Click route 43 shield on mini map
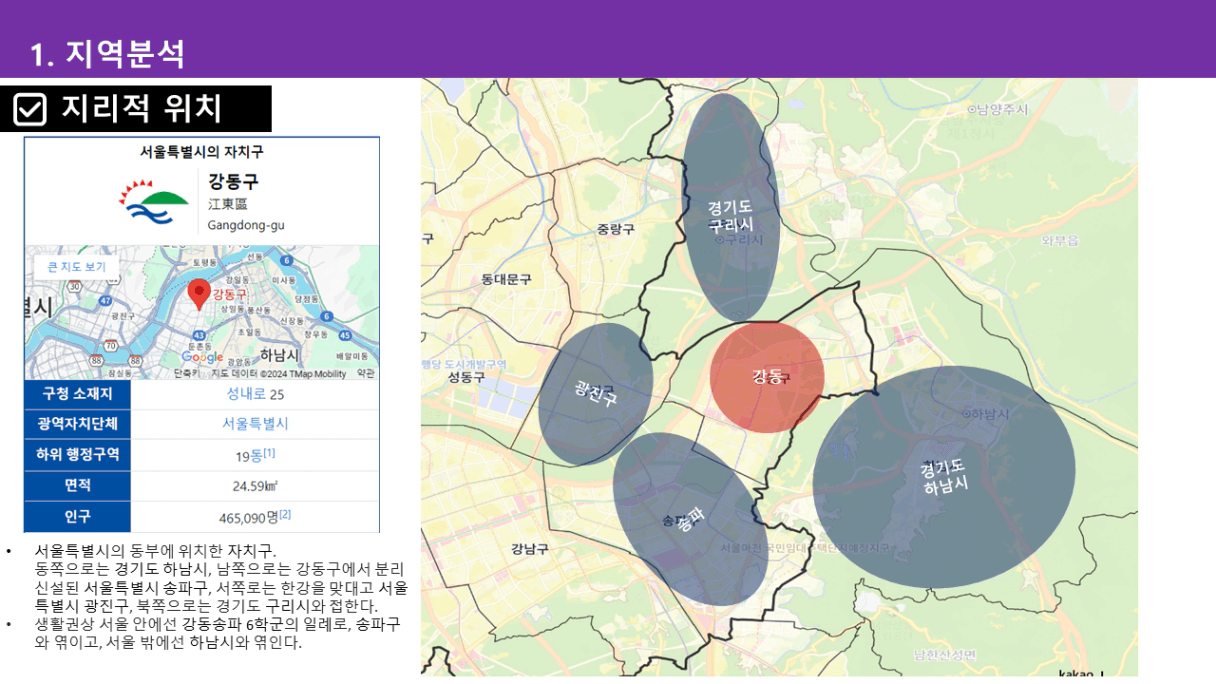 click(199, 334)
